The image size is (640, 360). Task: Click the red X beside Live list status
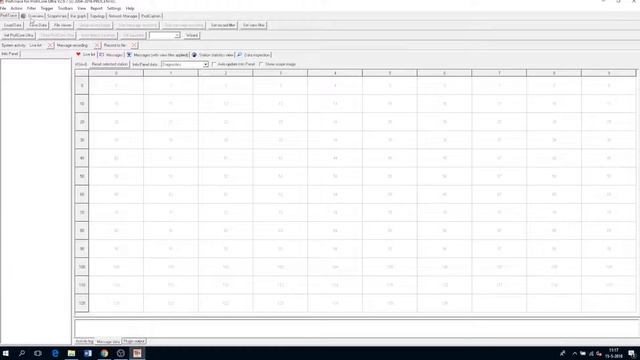pos(50,45)
